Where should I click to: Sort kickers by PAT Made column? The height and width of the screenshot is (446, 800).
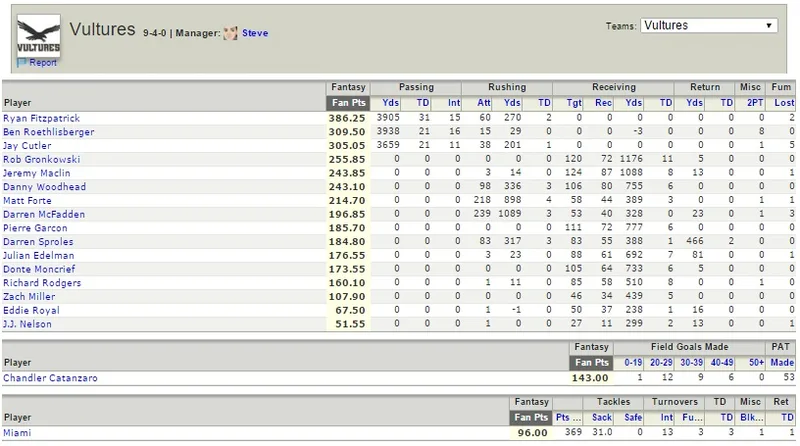coord(782,362)
